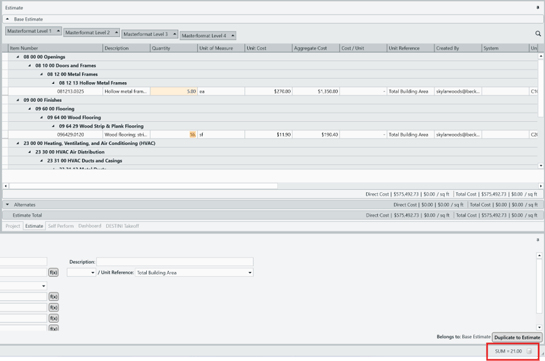Open the DESTINI Takeoff tab
Screen dimensions: 545x361
(122, 226)
